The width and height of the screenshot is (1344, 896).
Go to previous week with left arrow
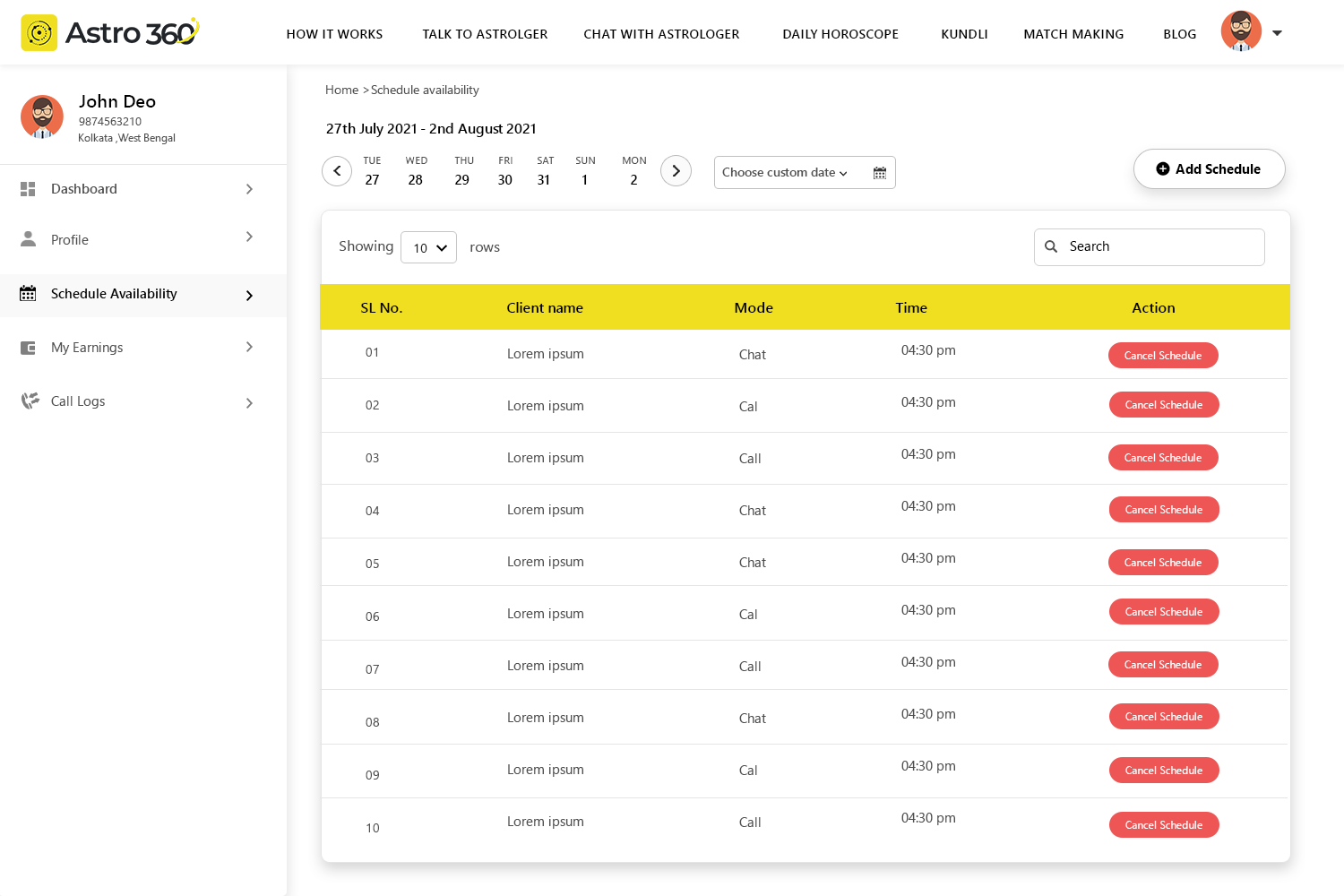[337, 170]
